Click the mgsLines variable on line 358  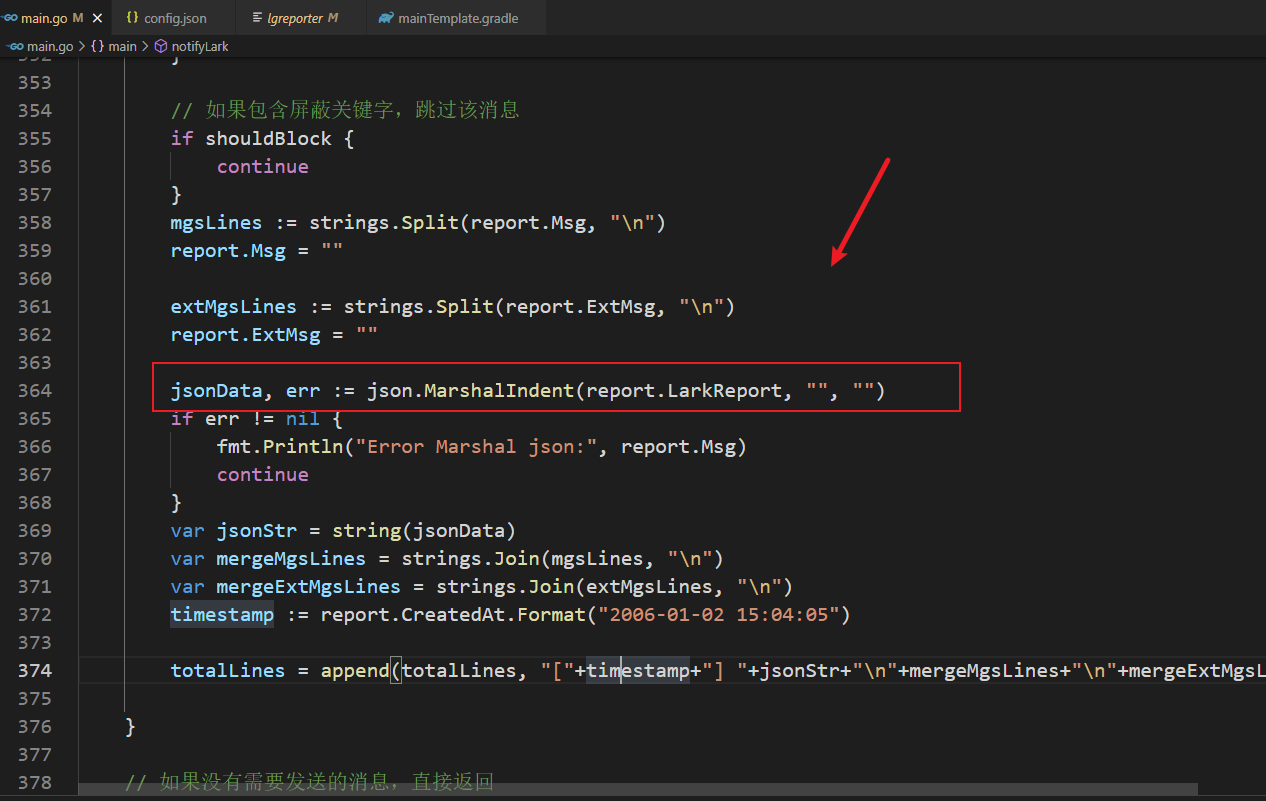216,222
